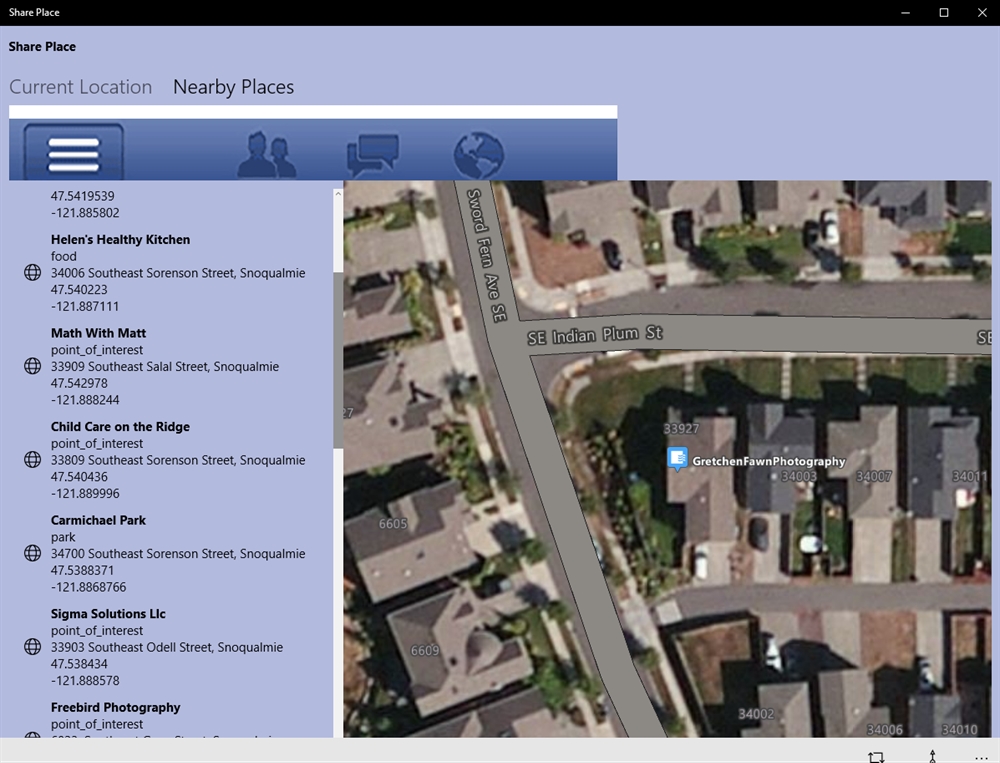Screen dimensions: 1000x763
Task: Click longitude value -121.888244
Action: 85,400
